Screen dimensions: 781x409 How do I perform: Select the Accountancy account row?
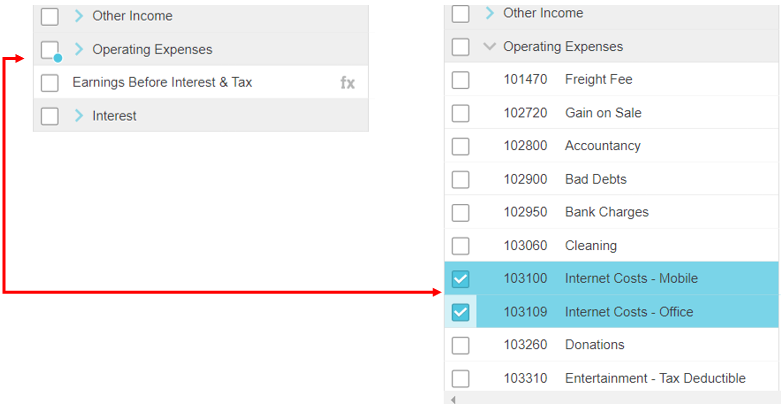(602, 146)
